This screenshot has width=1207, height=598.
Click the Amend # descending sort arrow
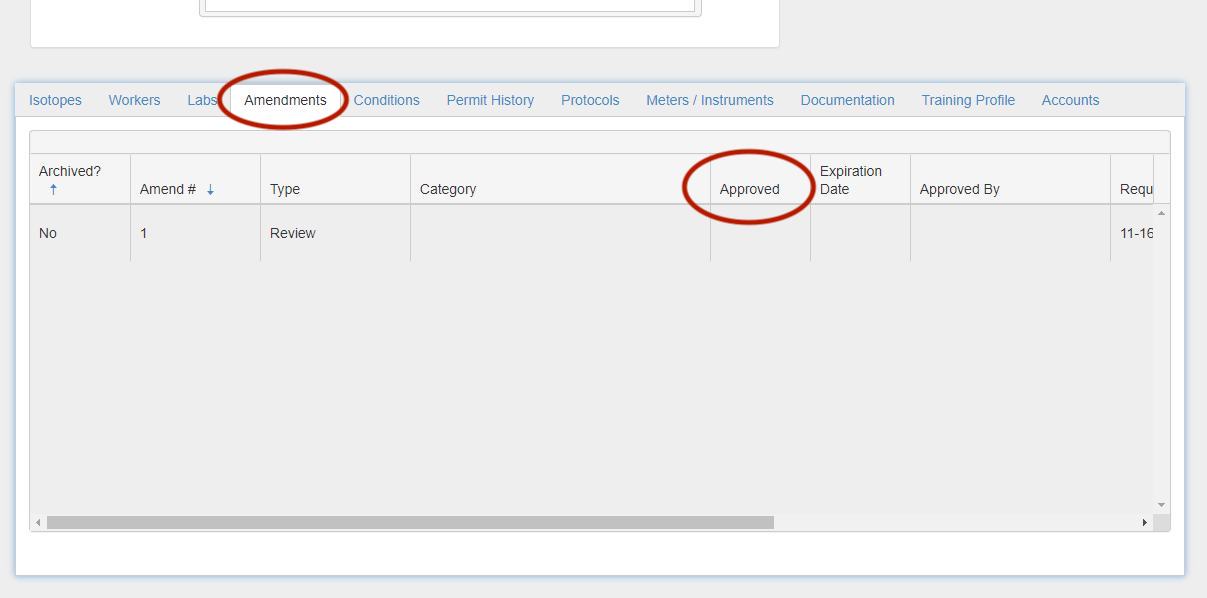pyautogui.click(x=210, y=189)
